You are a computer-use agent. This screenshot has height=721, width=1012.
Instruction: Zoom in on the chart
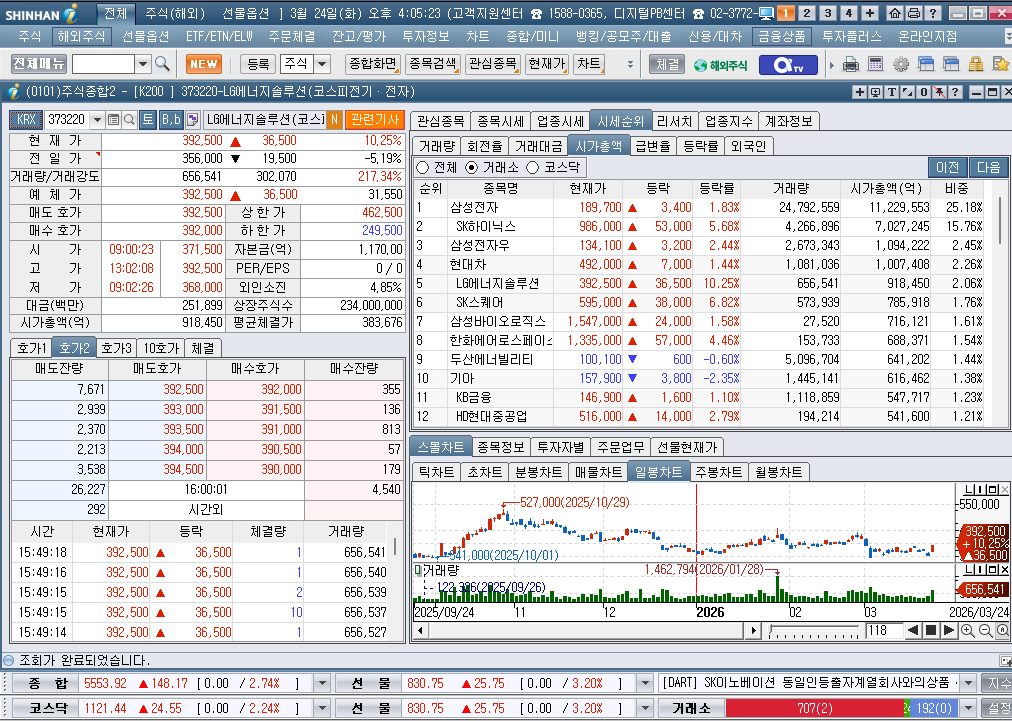[967, 631]
